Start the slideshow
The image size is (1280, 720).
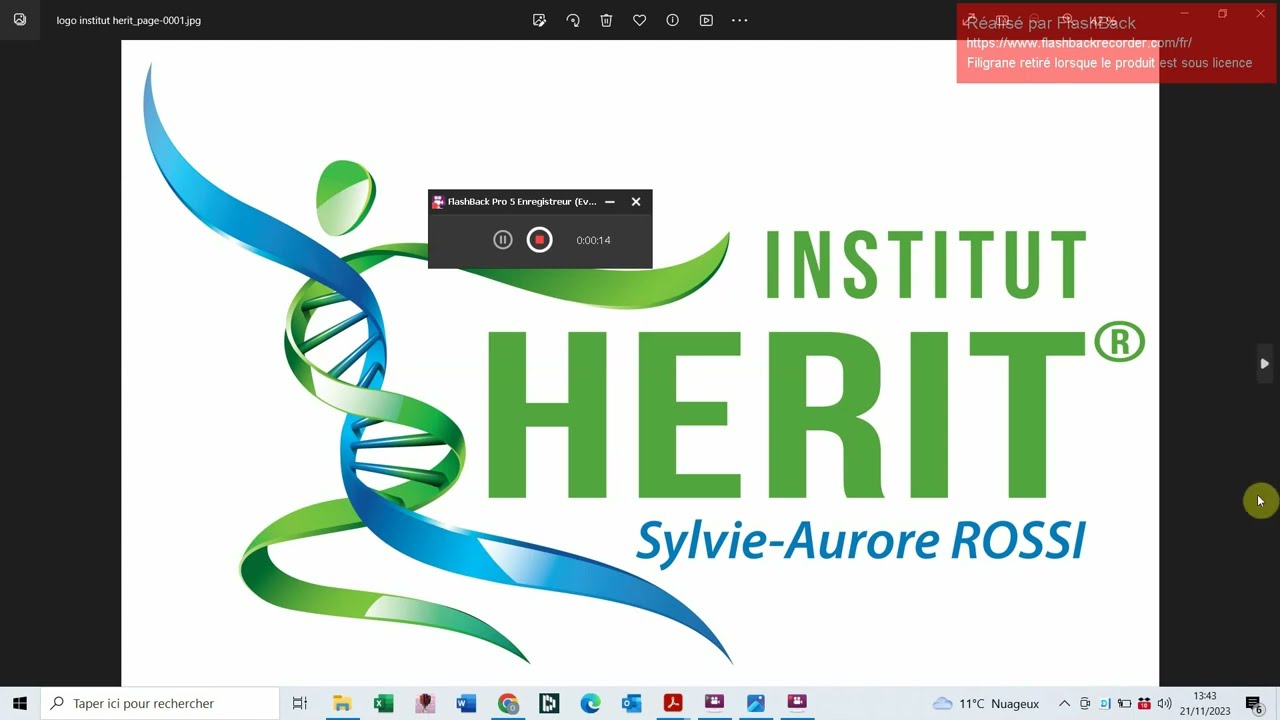click(706, 20)
